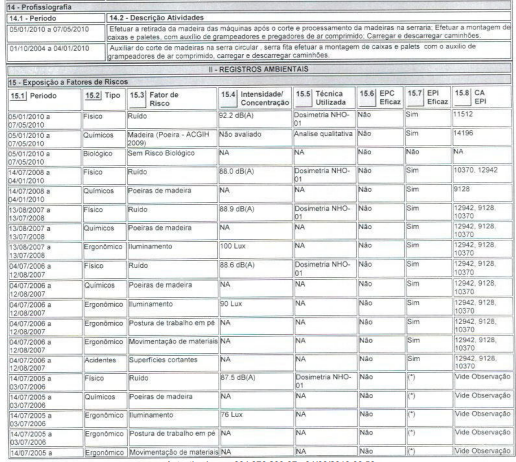Click 'Químicos' in the Não avaliado row
516x462 pixels.
(x=98, y=135)
